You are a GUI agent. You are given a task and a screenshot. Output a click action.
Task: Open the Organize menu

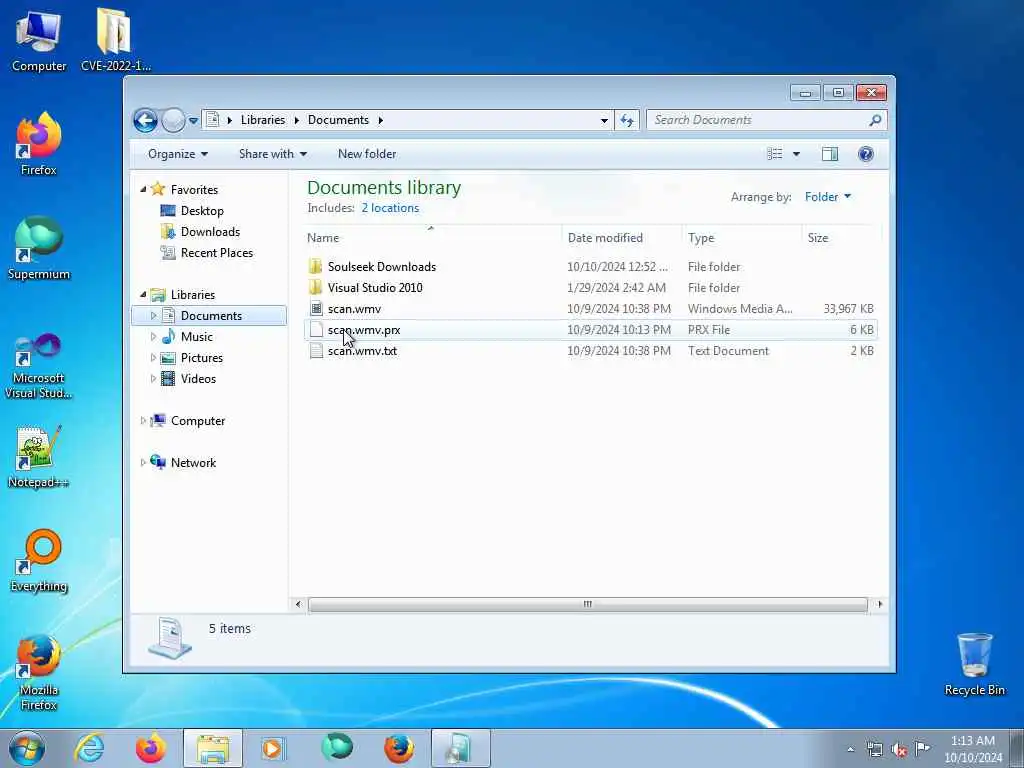tap(178, 154)
